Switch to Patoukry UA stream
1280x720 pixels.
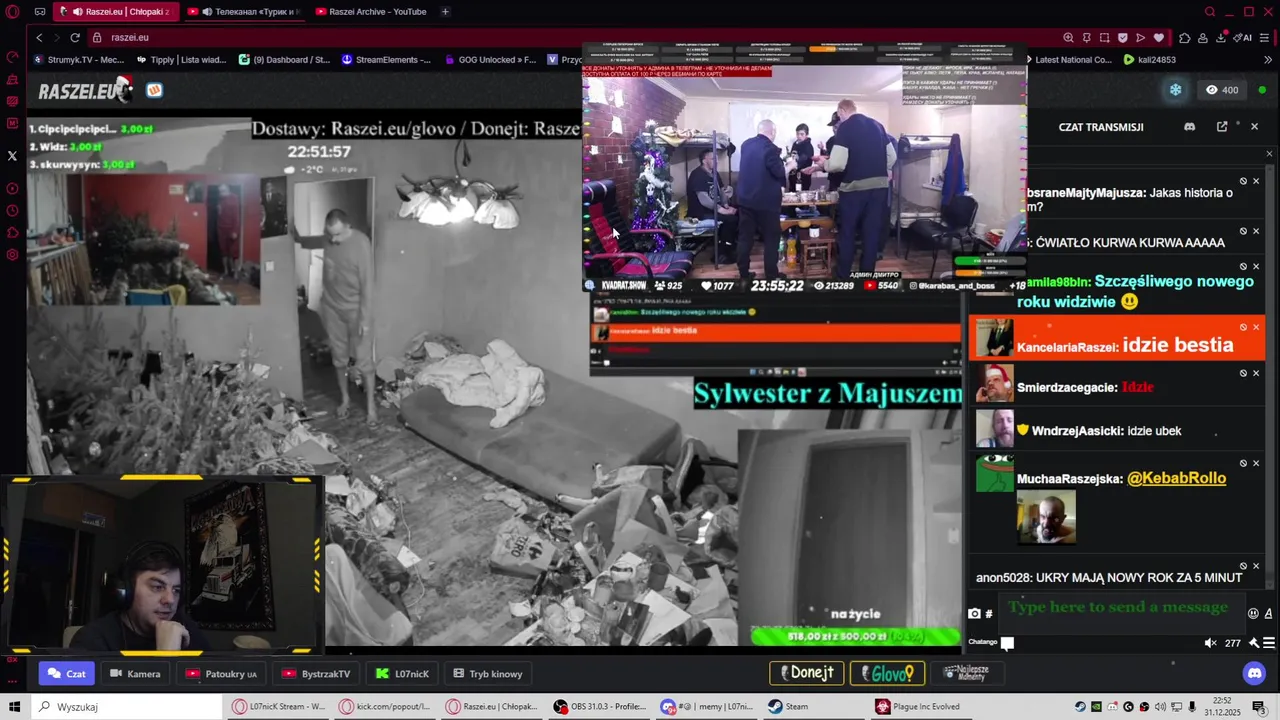(221, 674)
